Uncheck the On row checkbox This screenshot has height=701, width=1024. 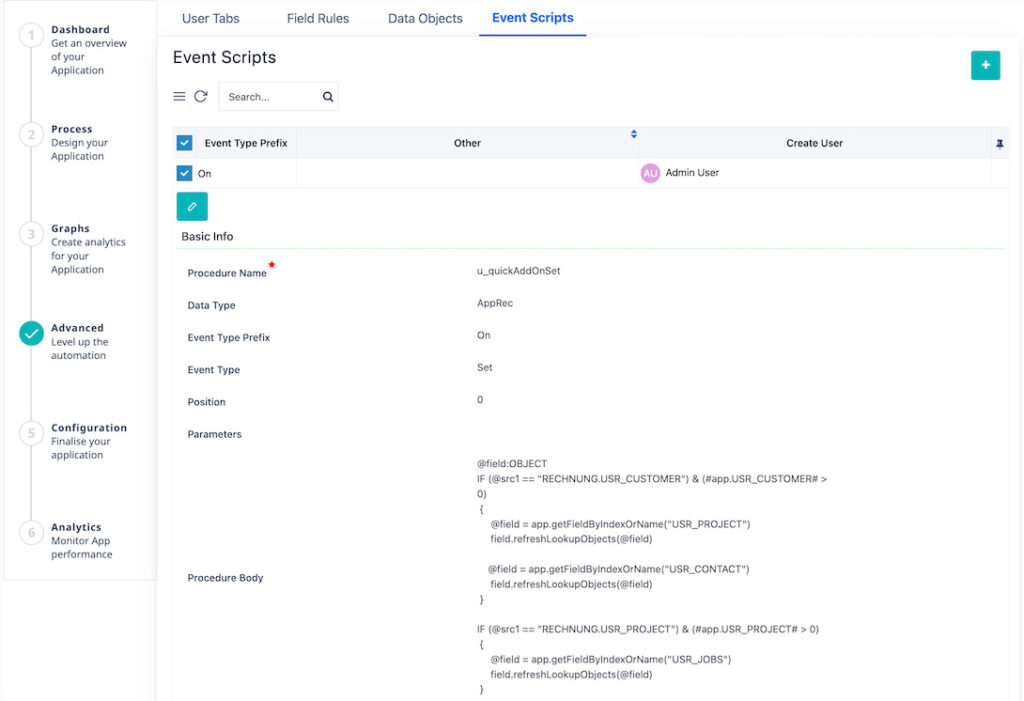[184, 173]
